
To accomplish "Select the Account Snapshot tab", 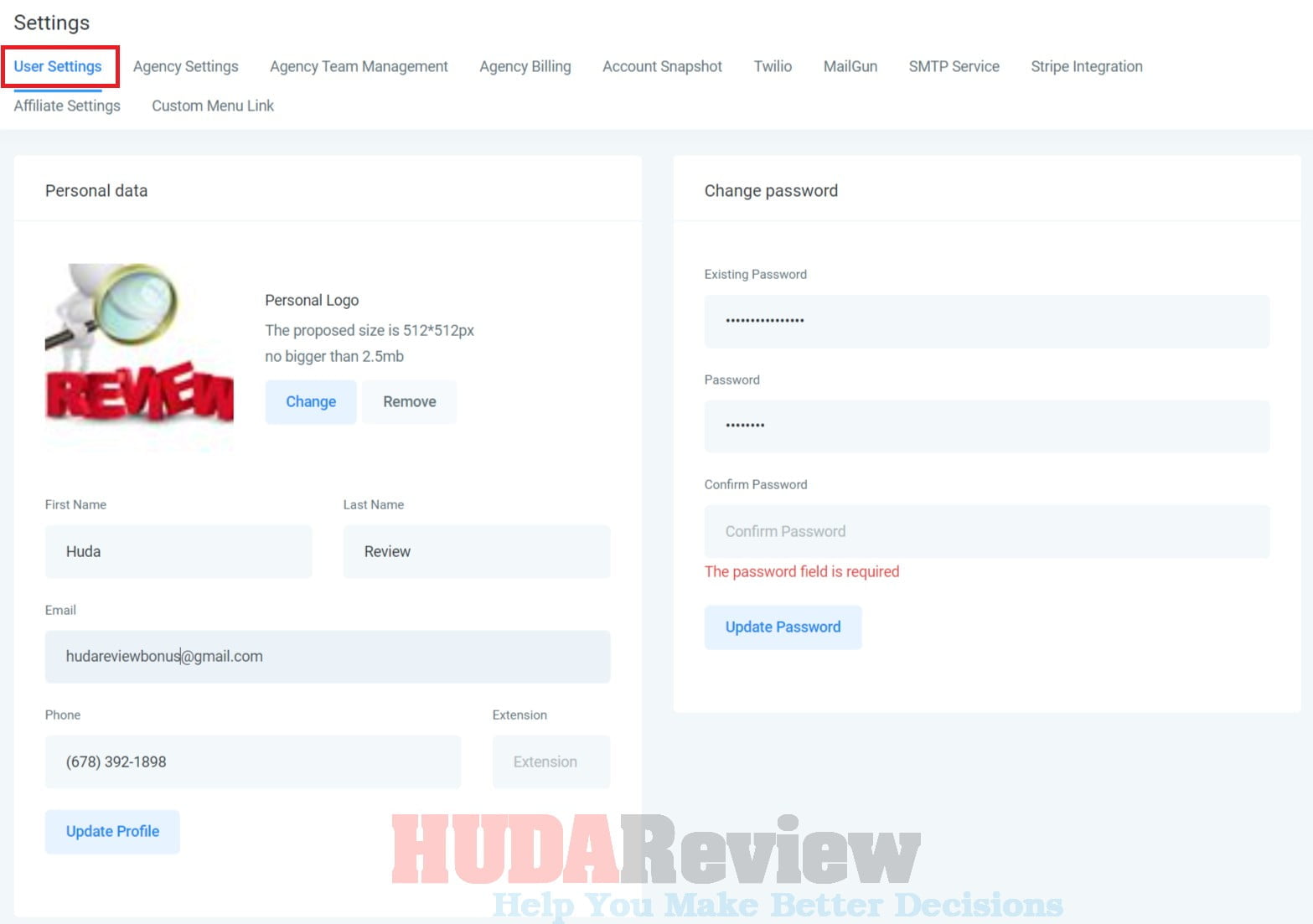I will (662, 66).
